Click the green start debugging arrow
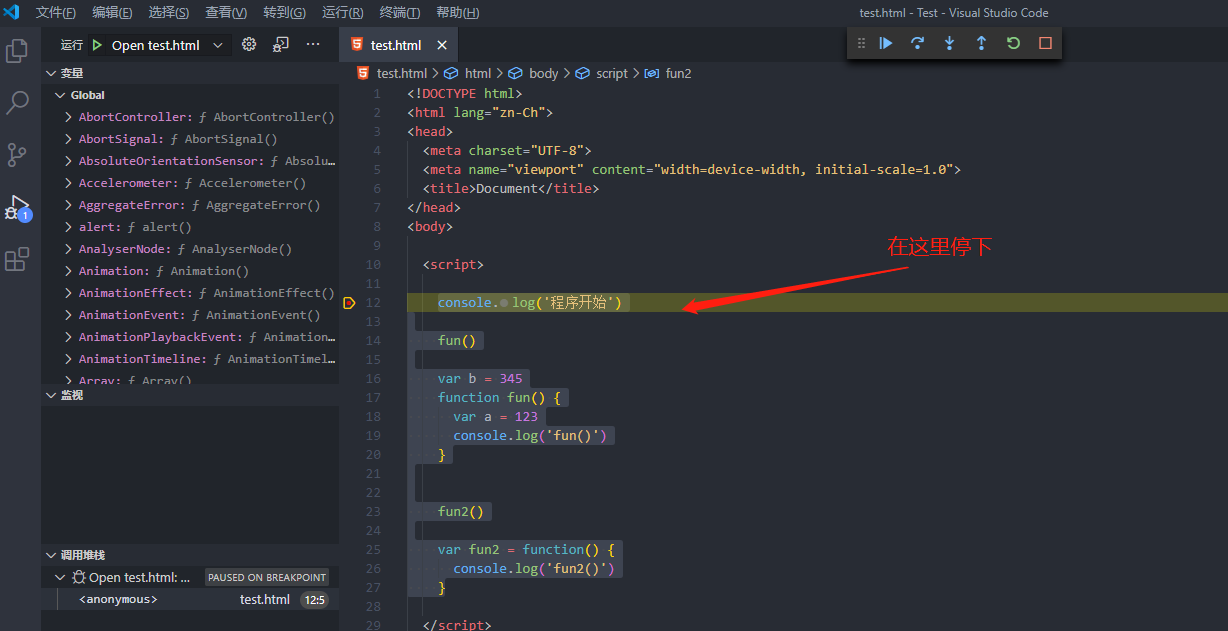This screenshot has width=1228, height=631. coord(97,45)
